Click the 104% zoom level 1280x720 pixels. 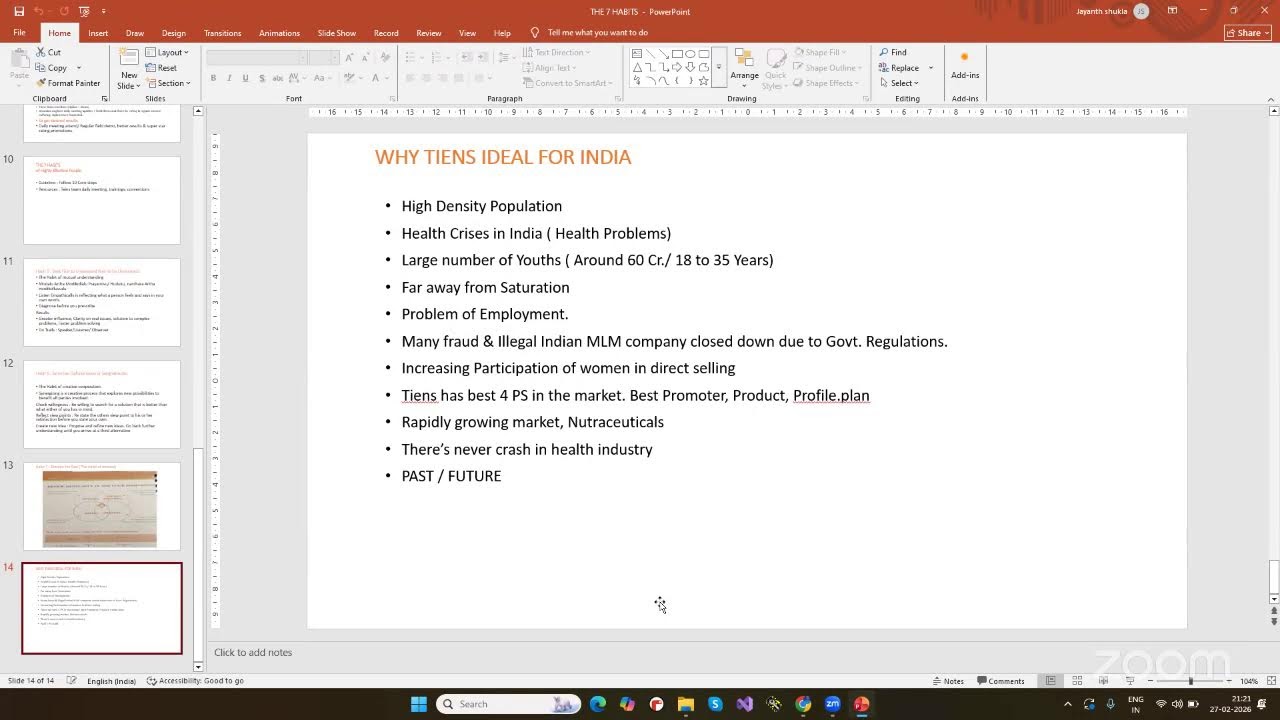(x=1249, y=681)
